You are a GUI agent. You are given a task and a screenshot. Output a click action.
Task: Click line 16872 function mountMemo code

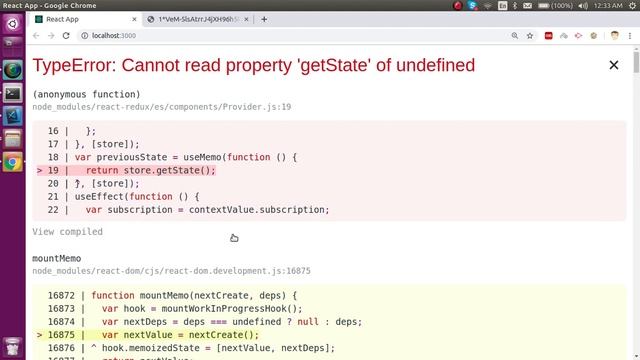coord(194,296)
